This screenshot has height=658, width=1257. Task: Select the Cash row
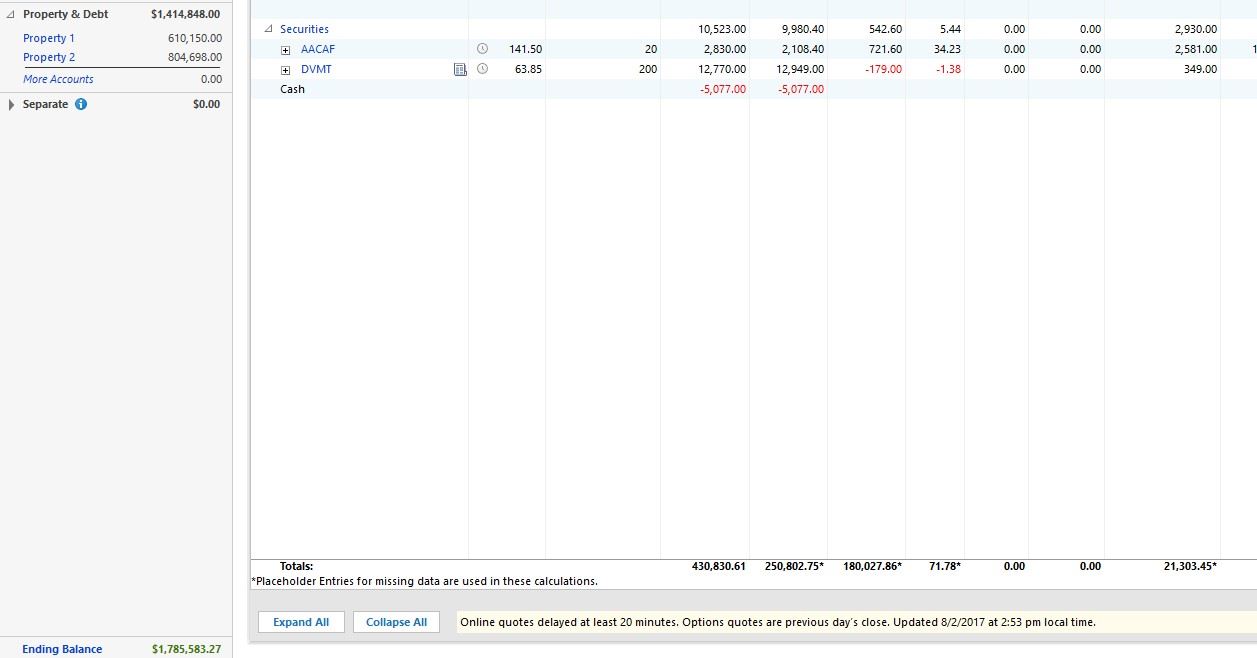pos(292,89)
